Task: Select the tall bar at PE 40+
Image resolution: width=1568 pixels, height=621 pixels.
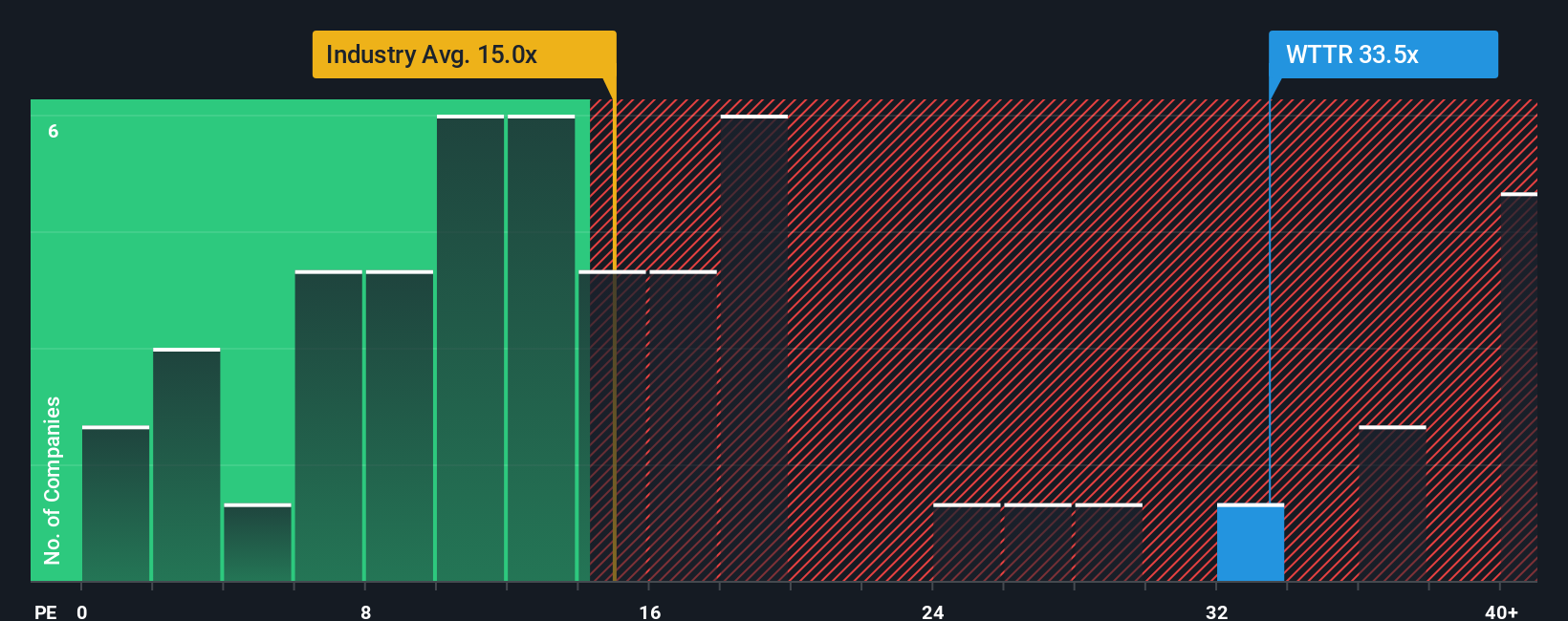Action: tap(1519, 387)
